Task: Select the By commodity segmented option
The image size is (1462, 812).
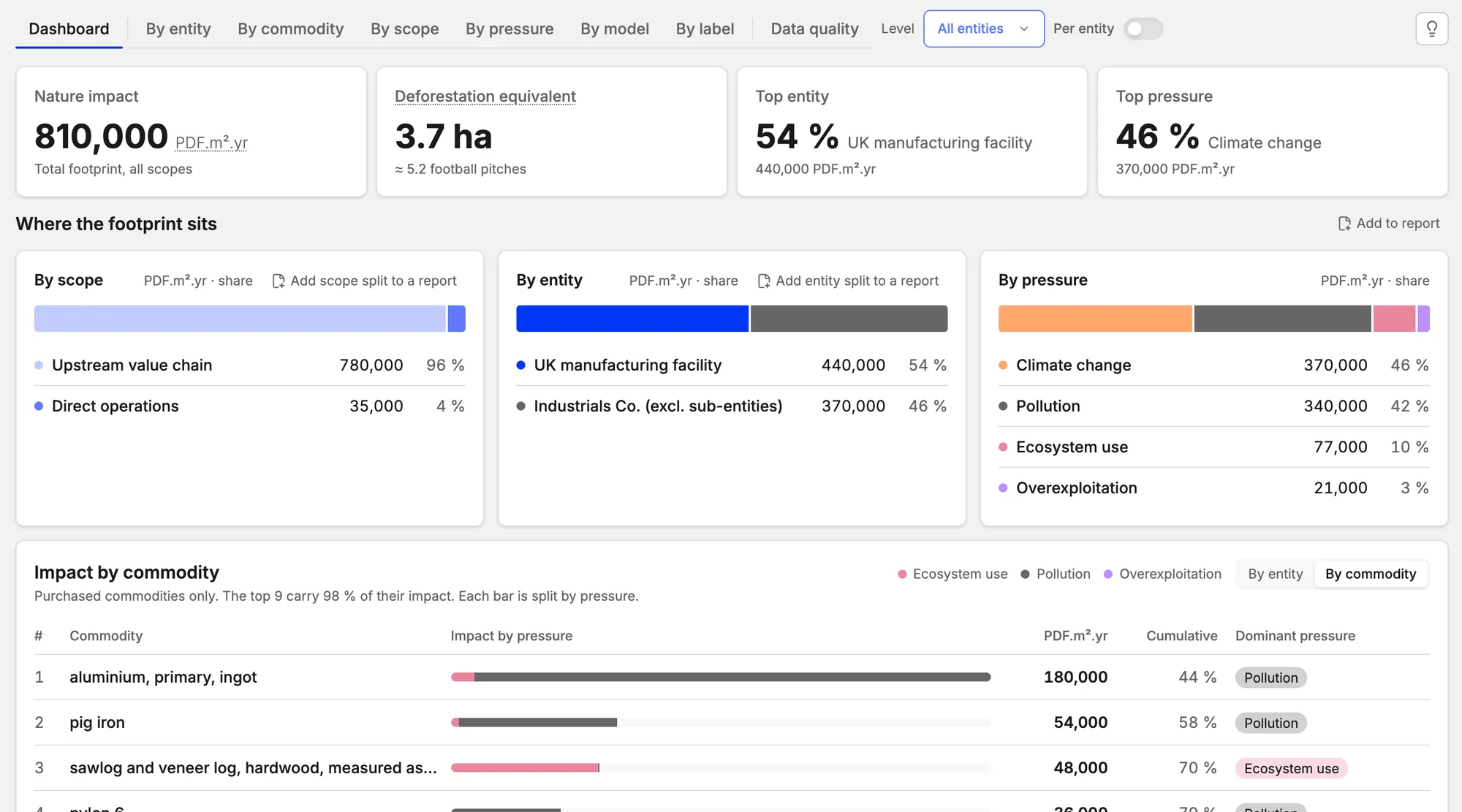Action: 1371,574
